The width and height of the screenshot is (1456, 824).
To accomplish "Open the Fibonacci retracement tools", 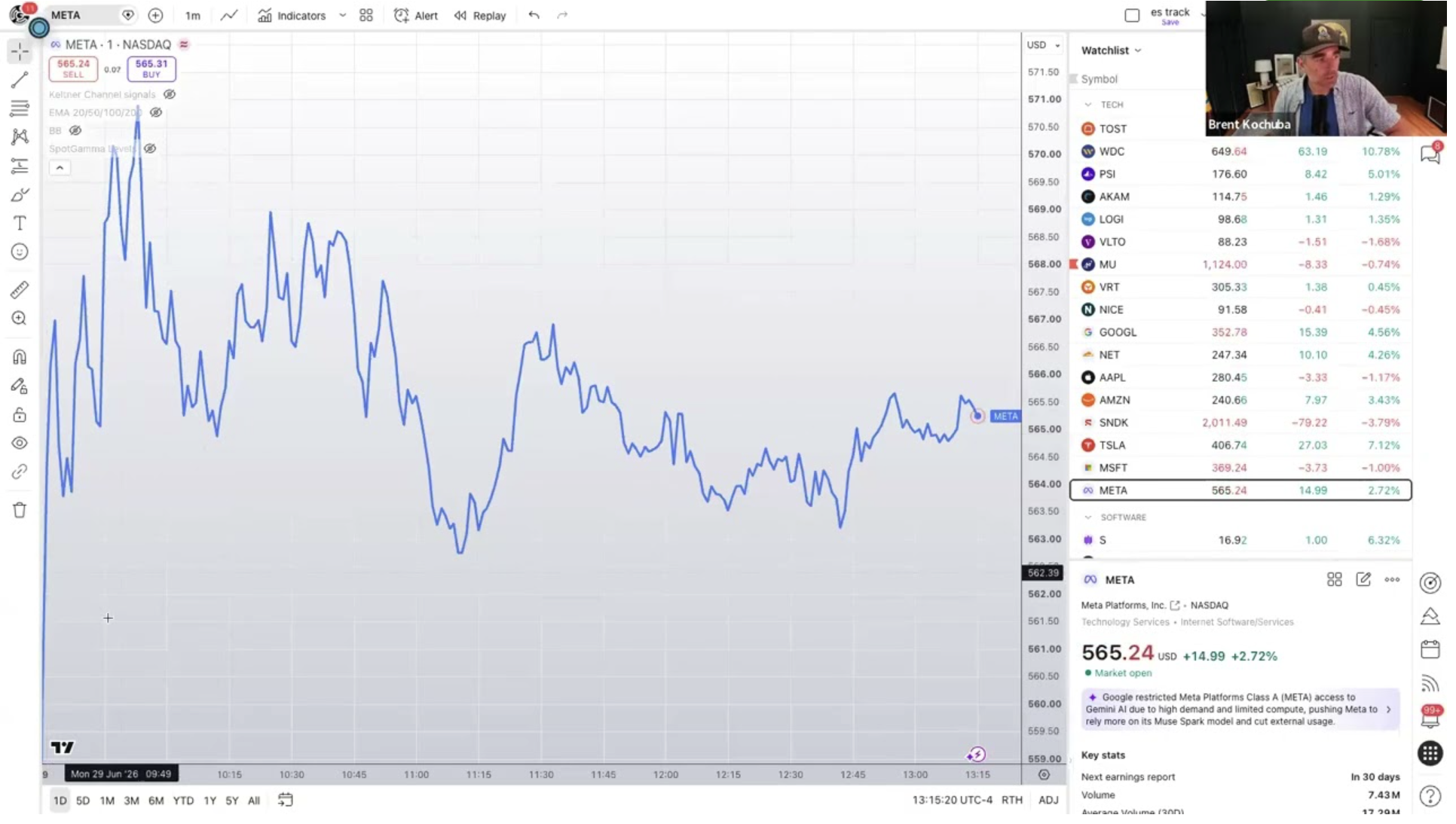I will click(20, 108).
